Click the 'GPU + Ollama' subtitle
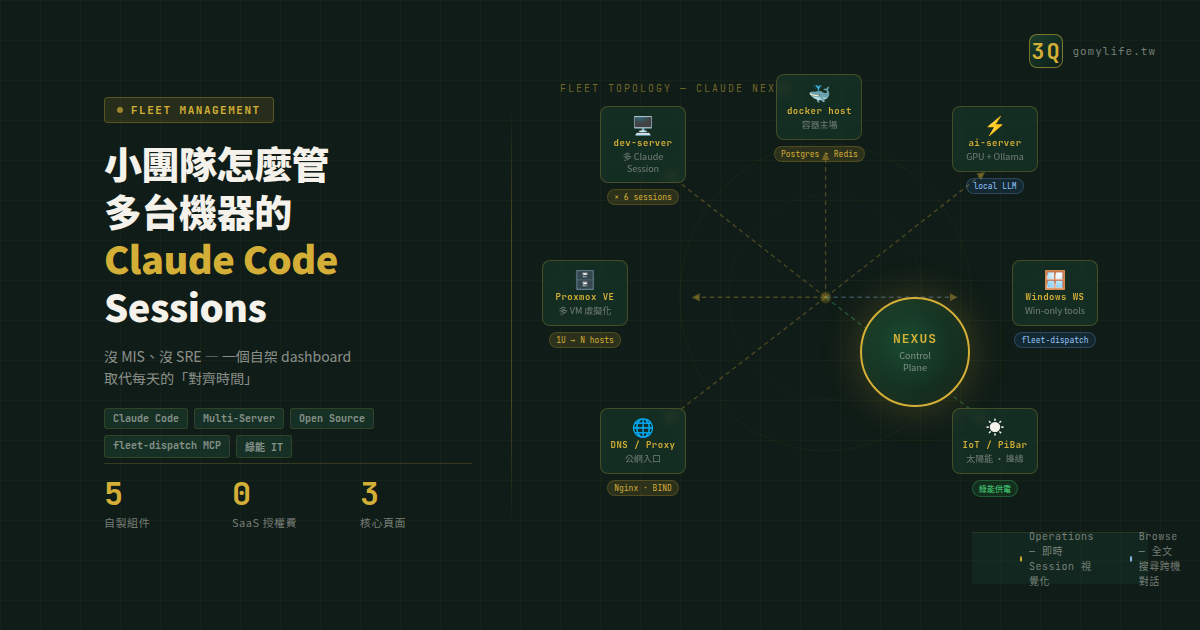This screenshot has height=630, width=1200. pyautogui.click(x=995, y=157)
